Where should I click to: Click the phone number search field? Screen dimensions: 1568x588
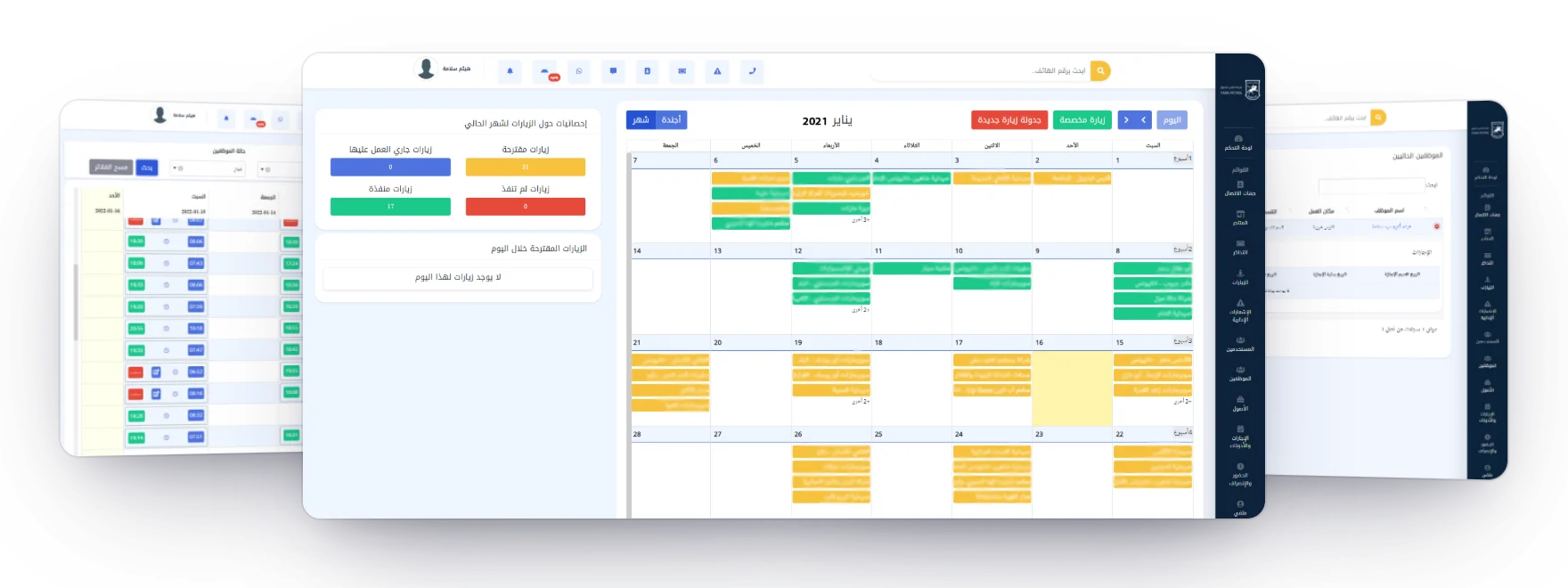pyautogui.click(x=980, y=70)
